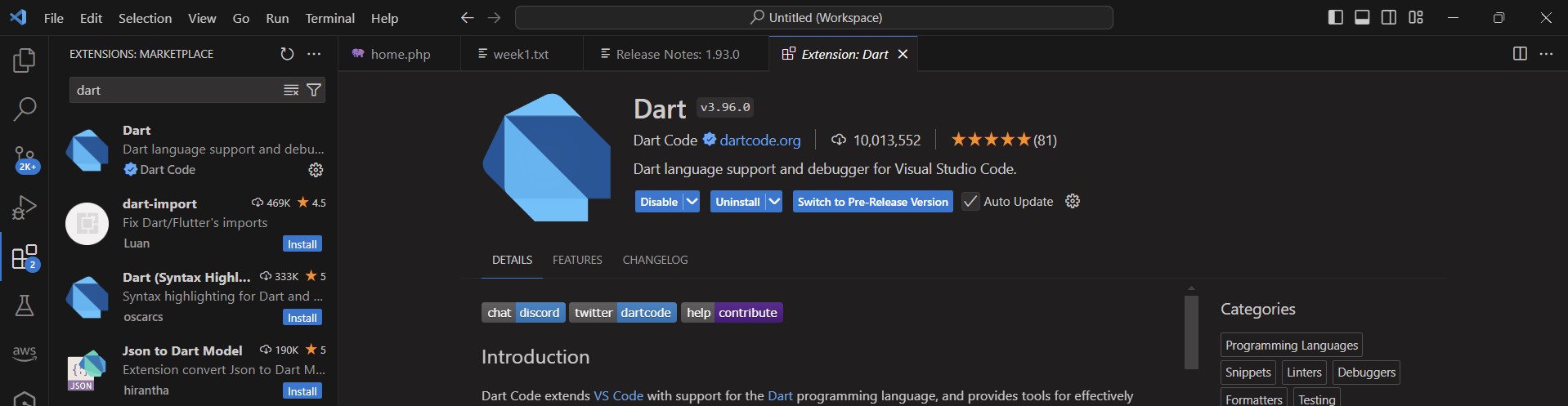
Task: Clear extensions search results
Action: tap(291, 90)
